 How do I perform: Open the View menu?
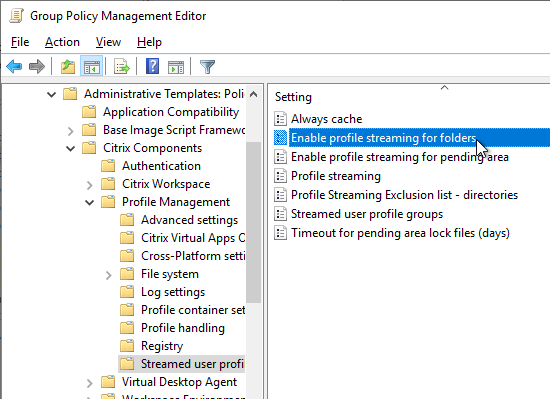click(108, 42)
